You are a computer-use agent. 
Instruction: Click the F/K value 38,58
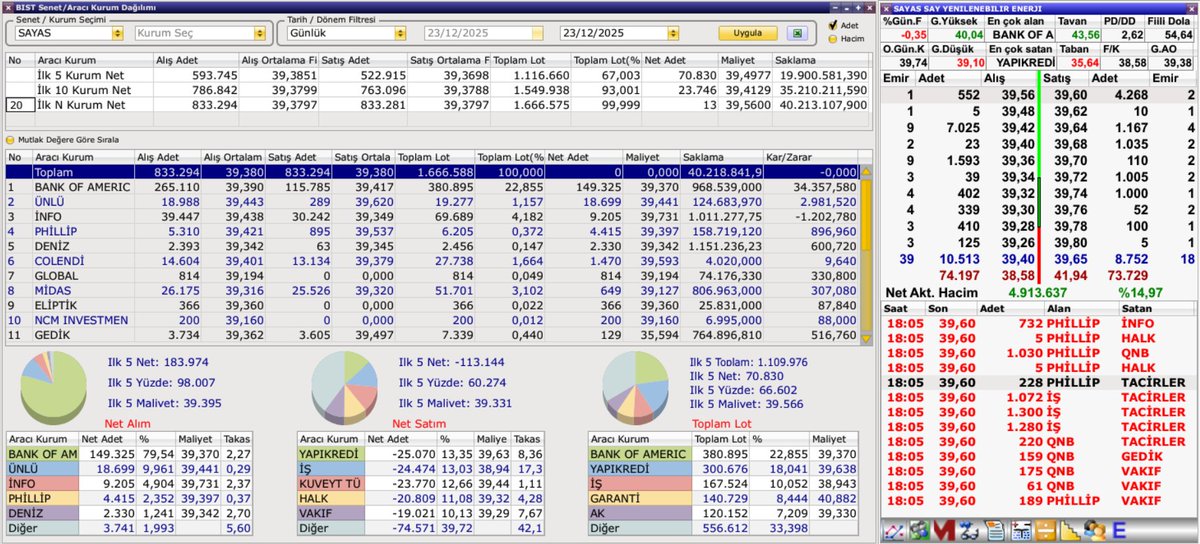pos(1132,61)
